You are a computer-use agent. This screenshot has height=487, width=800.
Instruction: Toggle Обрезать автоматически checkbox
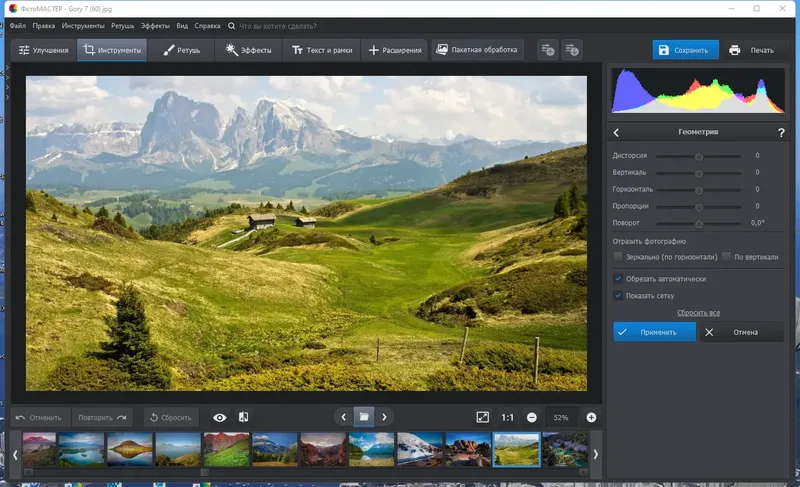click(x=618, y=278)
